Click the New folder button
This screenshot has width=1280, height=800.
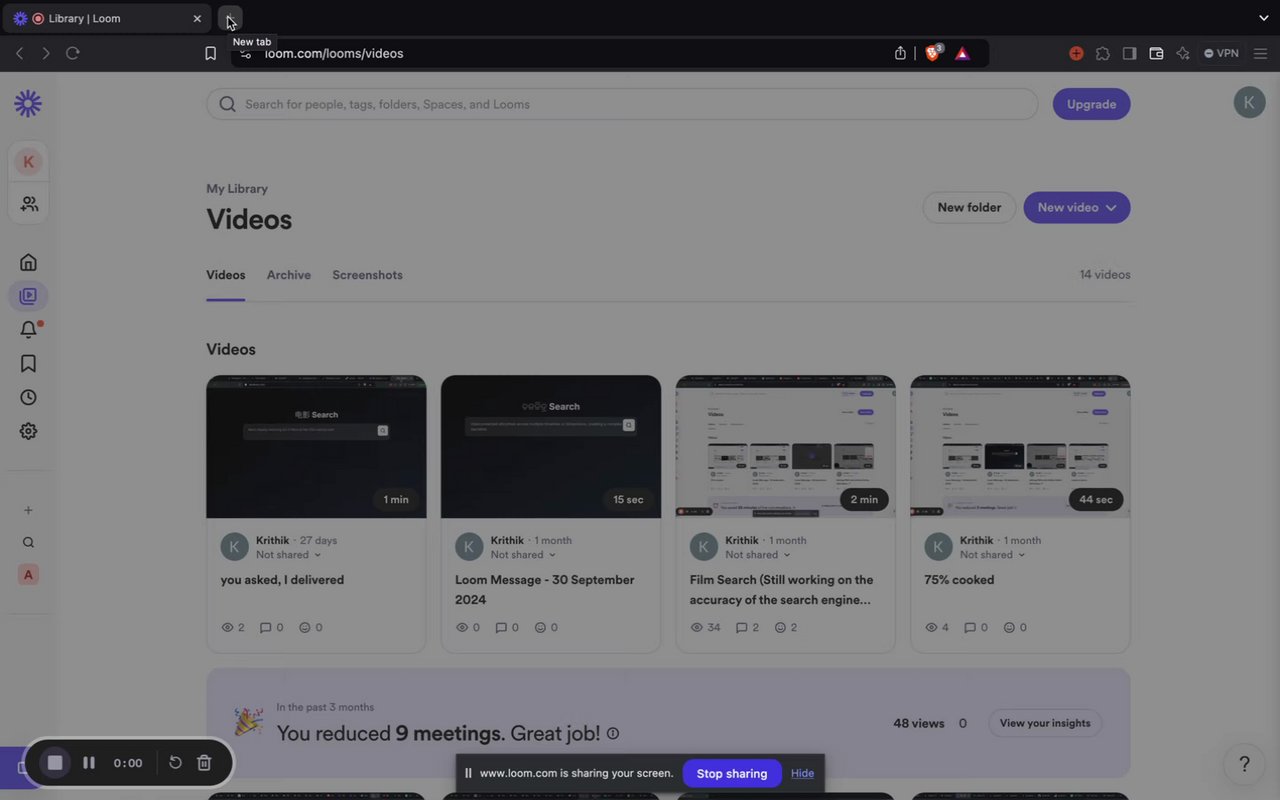969,207
